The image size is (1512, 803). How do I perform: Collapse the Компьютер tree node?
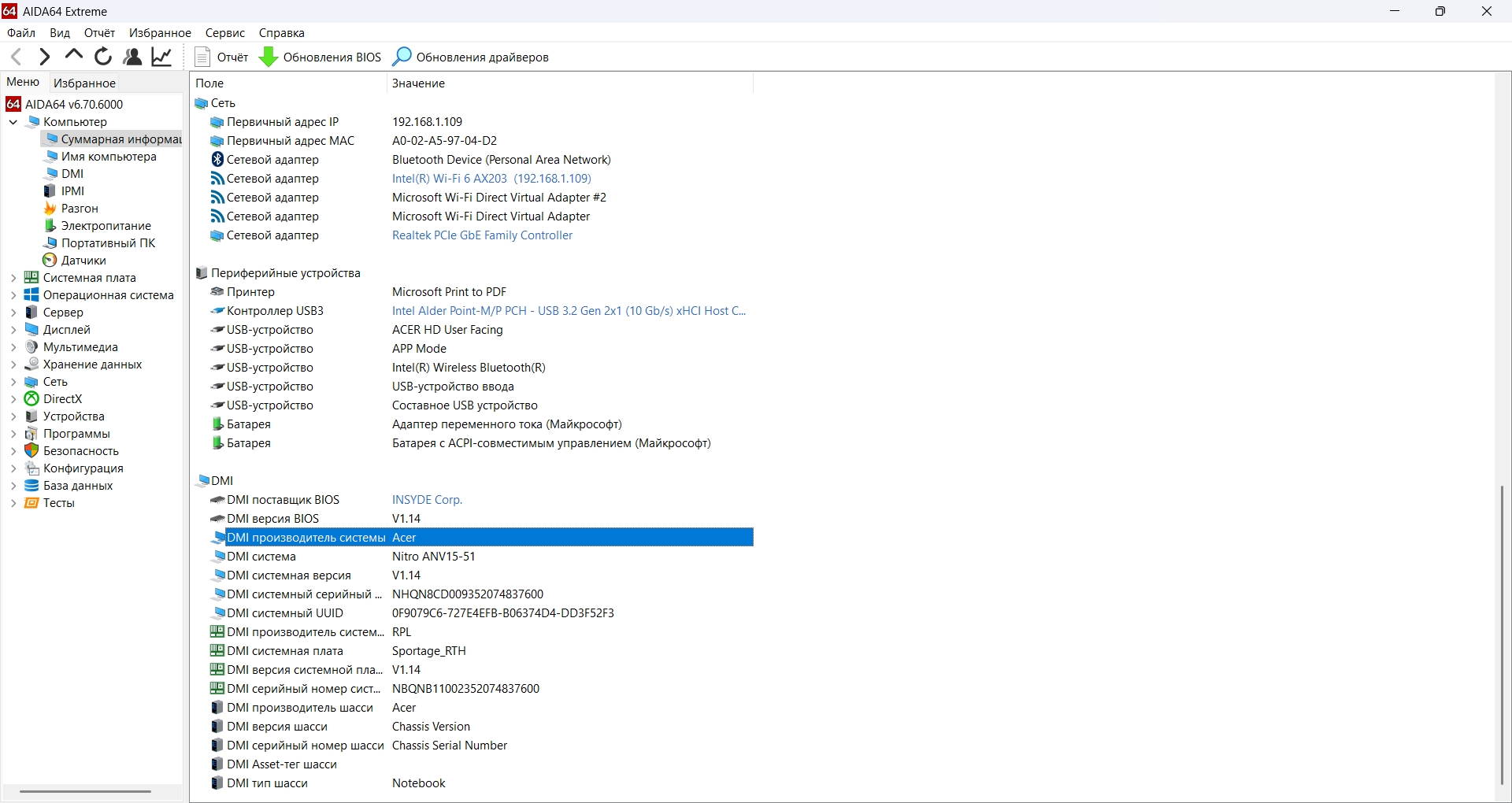(x=13, y=122)
